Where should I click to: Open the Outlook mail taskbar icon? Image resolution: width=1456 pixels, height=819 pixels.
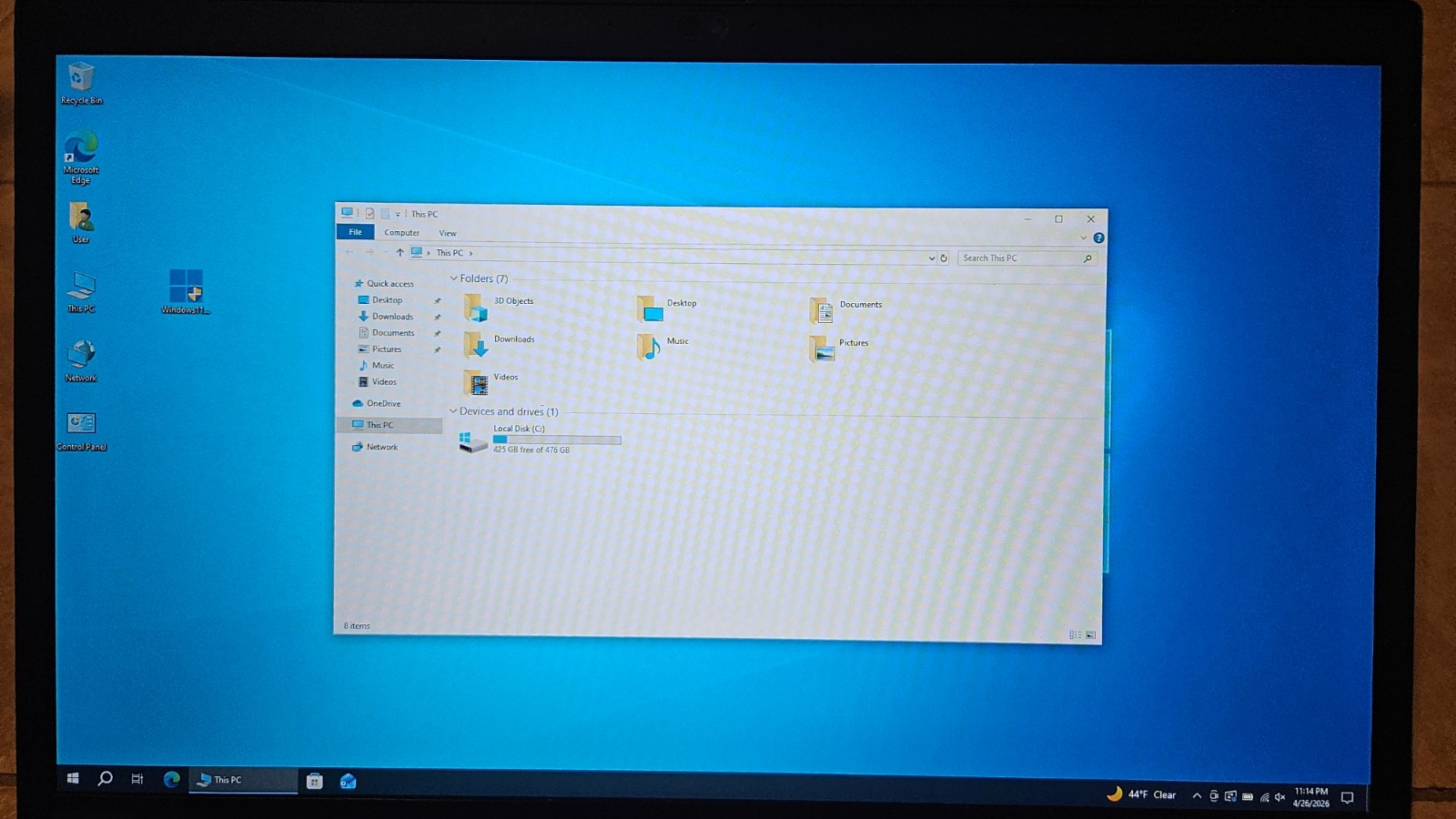[x=348, y=781]
